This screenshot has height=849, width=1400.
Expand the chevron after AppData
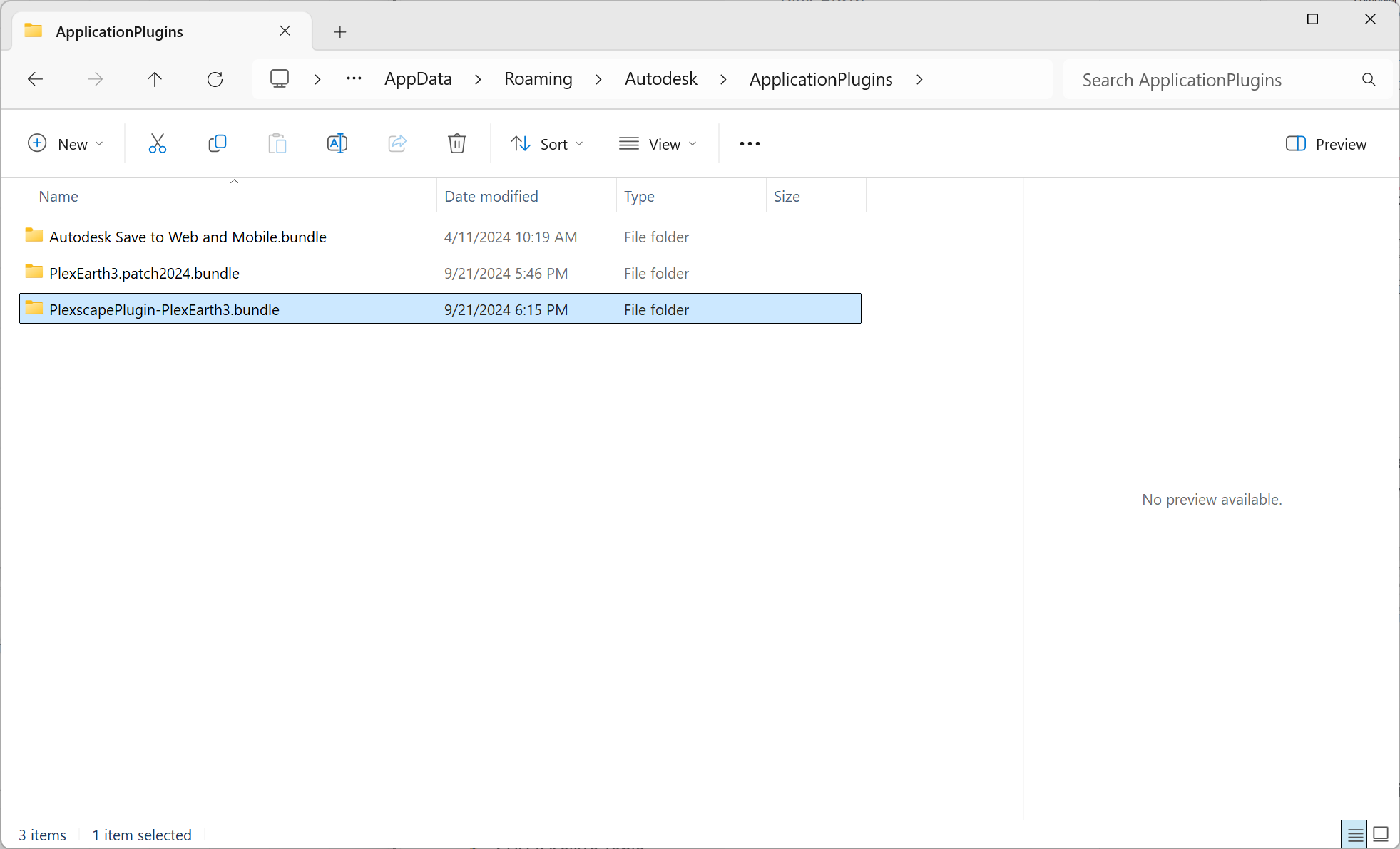pos(478,79)
